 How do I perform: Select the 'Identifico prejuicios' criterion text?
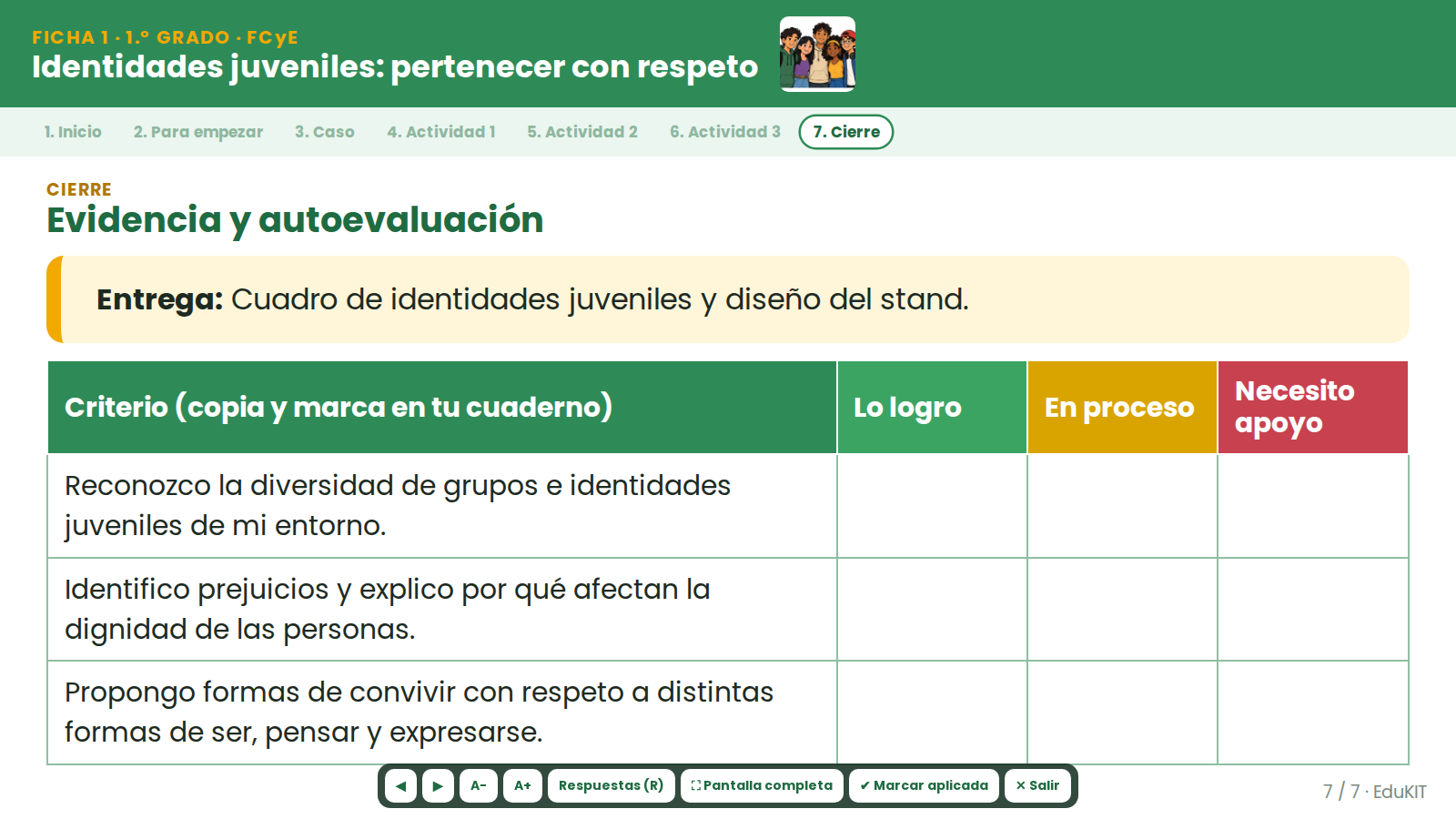[x=388, y=609]
